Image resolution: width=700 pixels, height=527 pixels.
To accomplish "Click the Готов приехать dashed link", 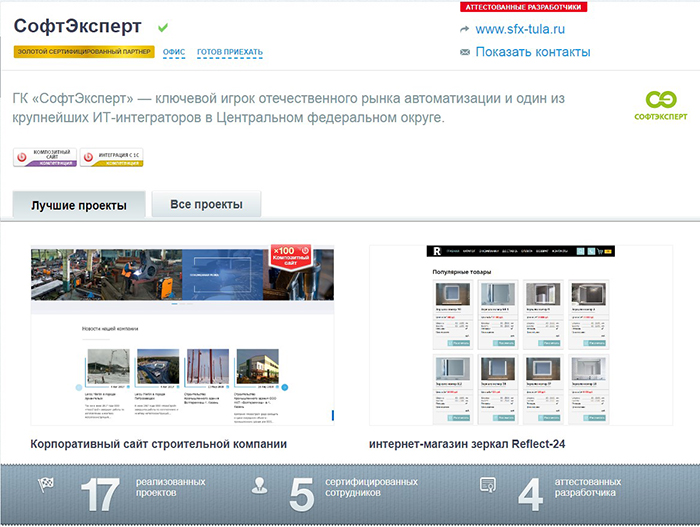I will (x=230, y=52).
